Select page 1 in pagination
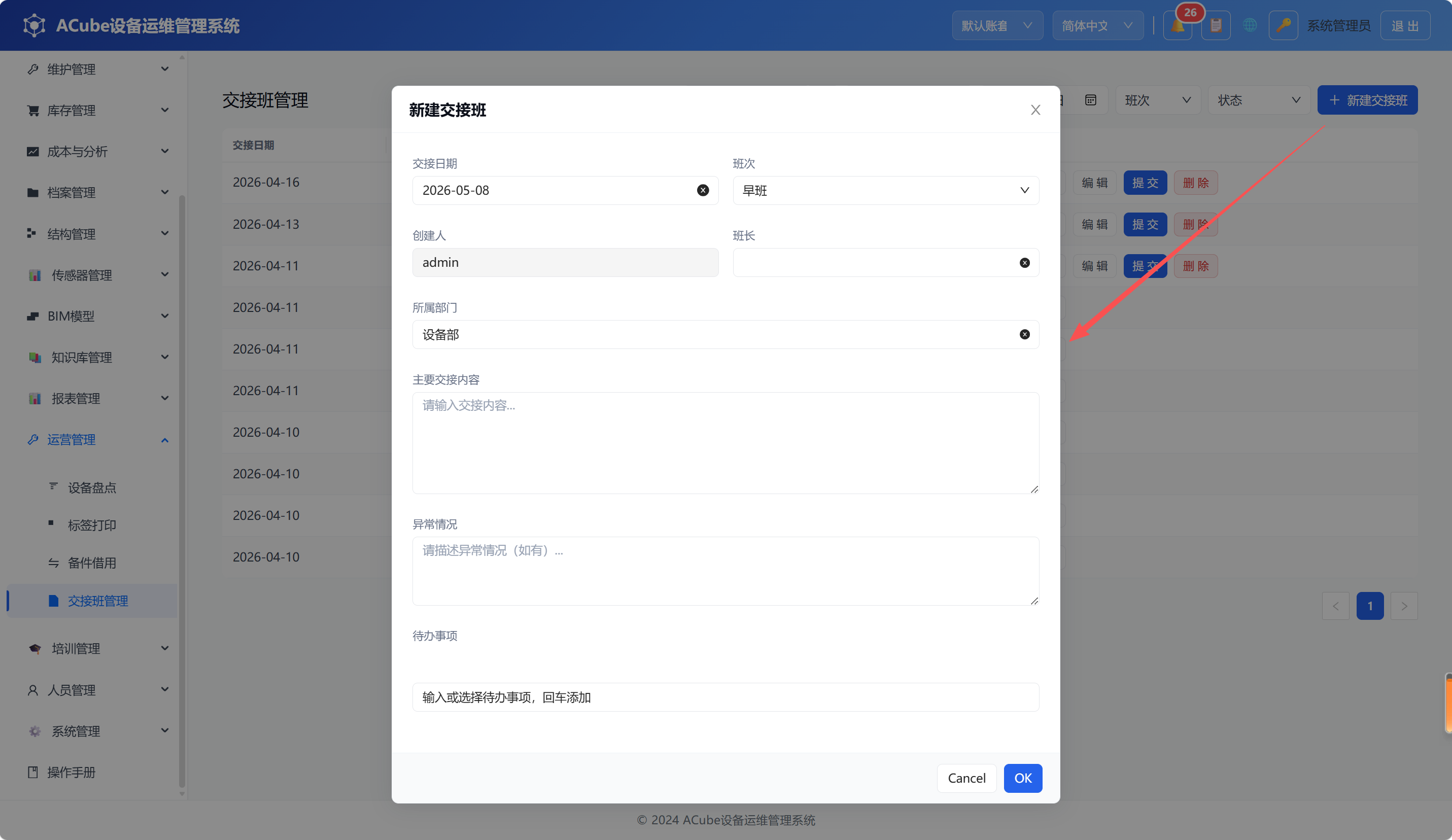Screen dimensions: 1452x840 pos(1370,606)
